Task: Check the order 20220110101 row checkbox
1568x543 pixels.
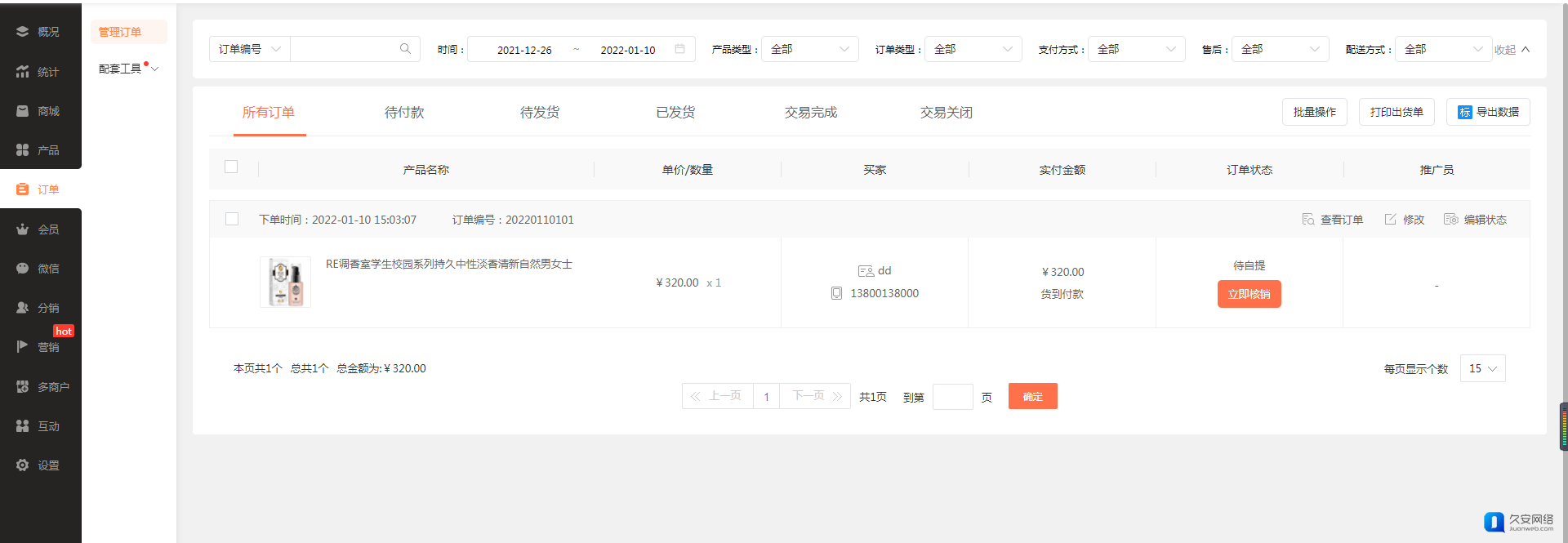Action: pyautogui.click(x=232, y=219)
